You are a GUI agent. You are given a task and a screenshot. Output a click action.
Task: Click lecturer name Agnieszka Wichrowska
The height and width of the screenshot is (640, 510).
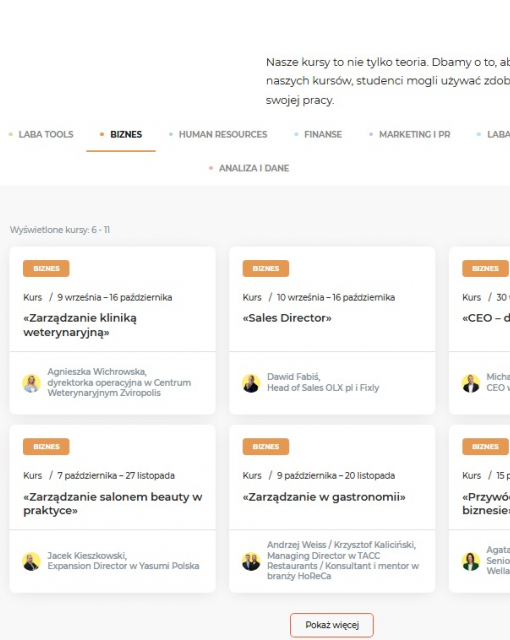pyautogui.click(x=97, y=372)
